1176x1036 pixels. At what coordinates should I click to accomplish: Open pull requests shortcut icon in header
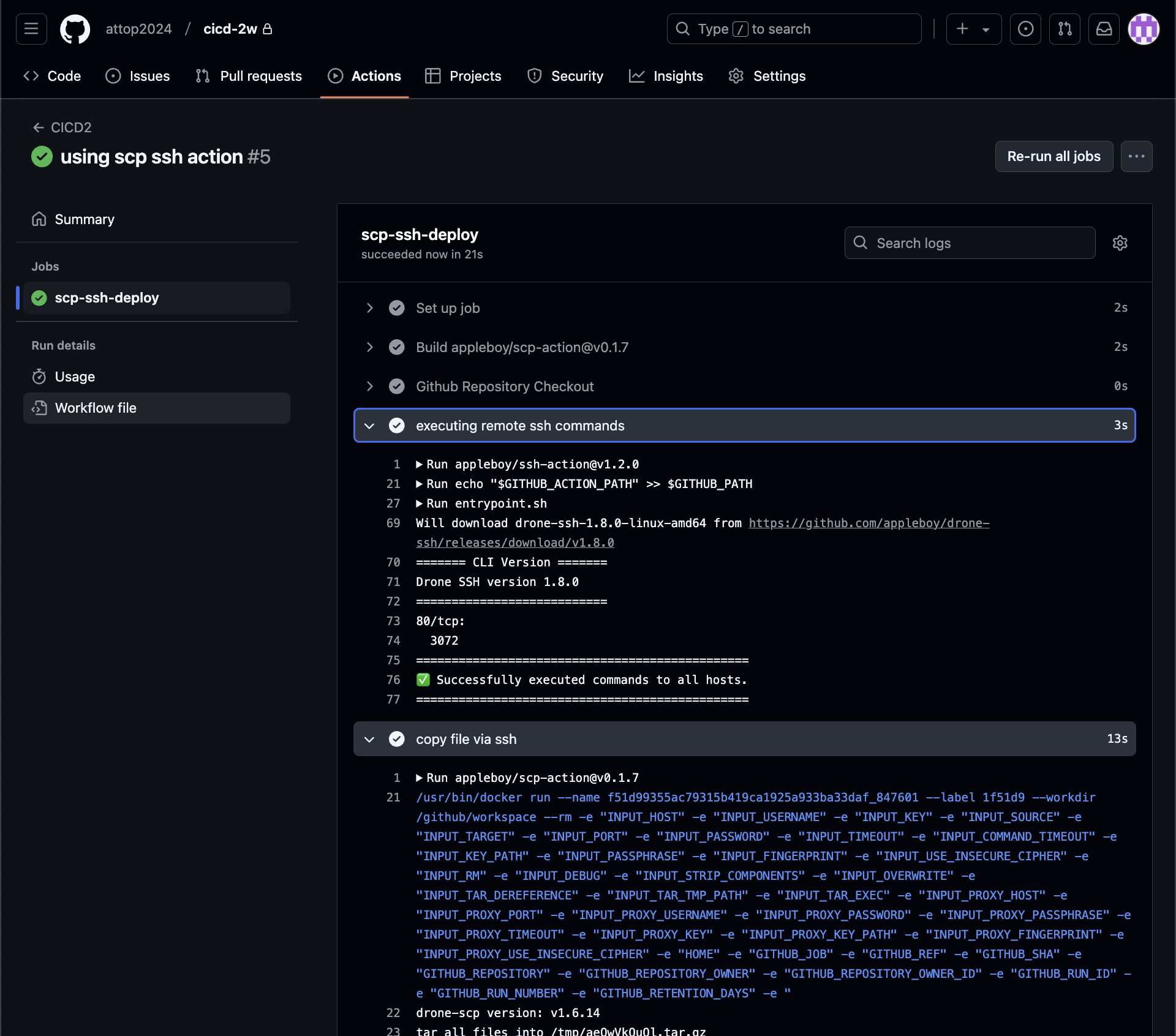1065,29
